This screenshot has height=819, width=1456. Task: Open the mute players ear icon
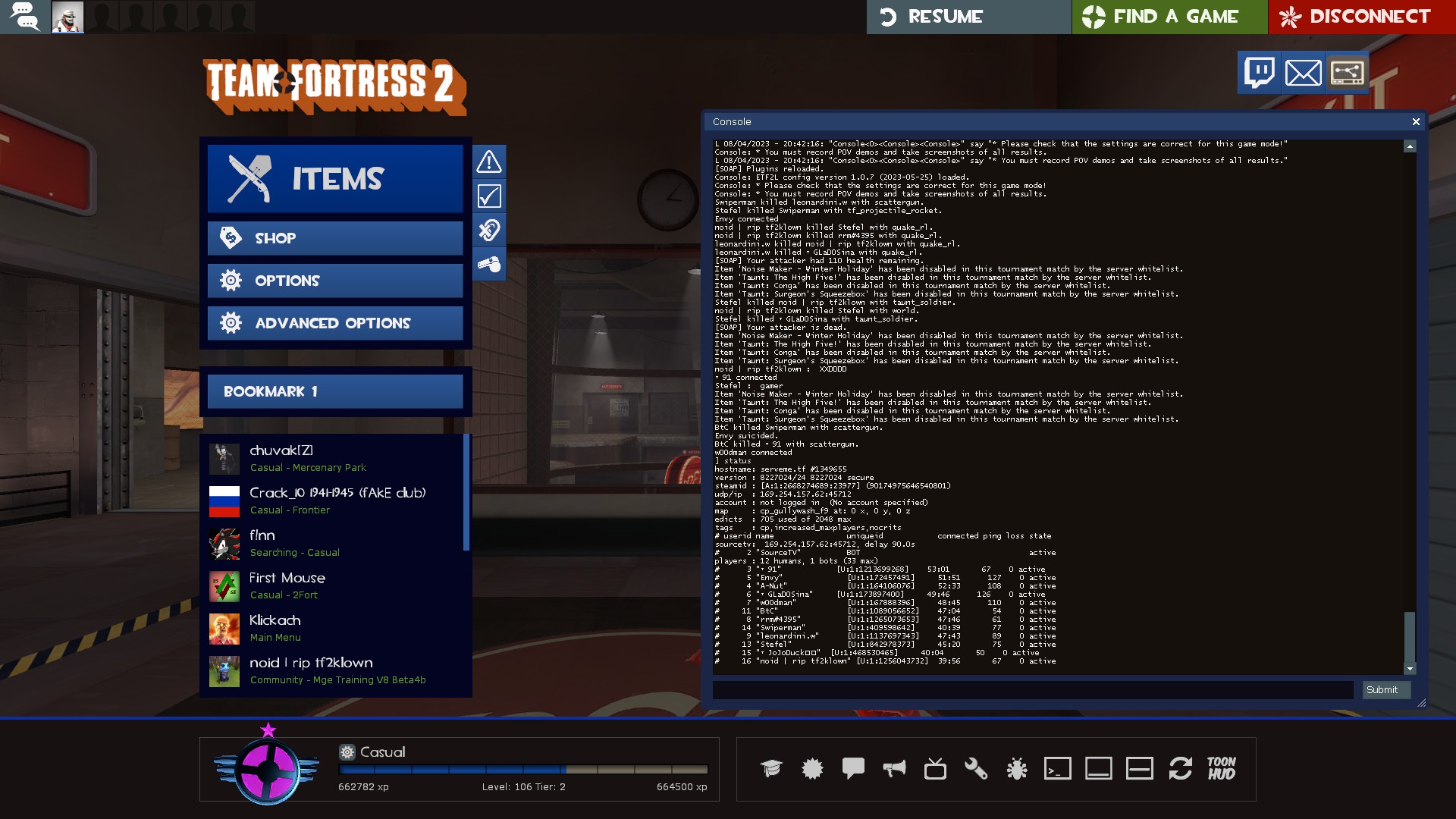489,231
